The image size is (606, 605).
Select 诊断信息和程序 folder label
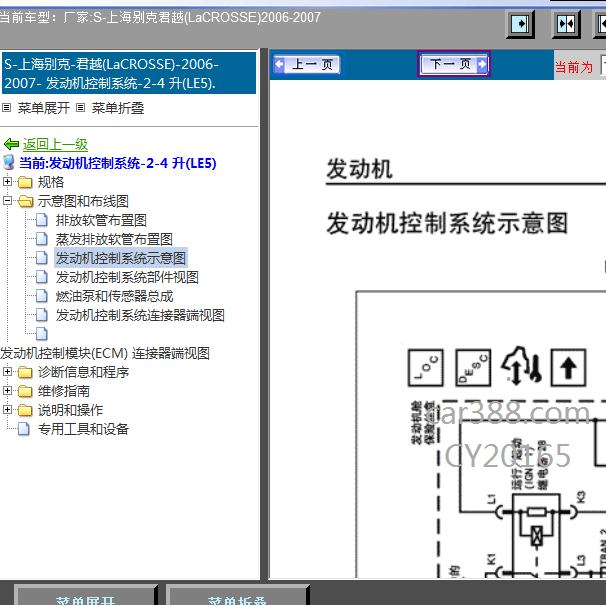point(83,372)
